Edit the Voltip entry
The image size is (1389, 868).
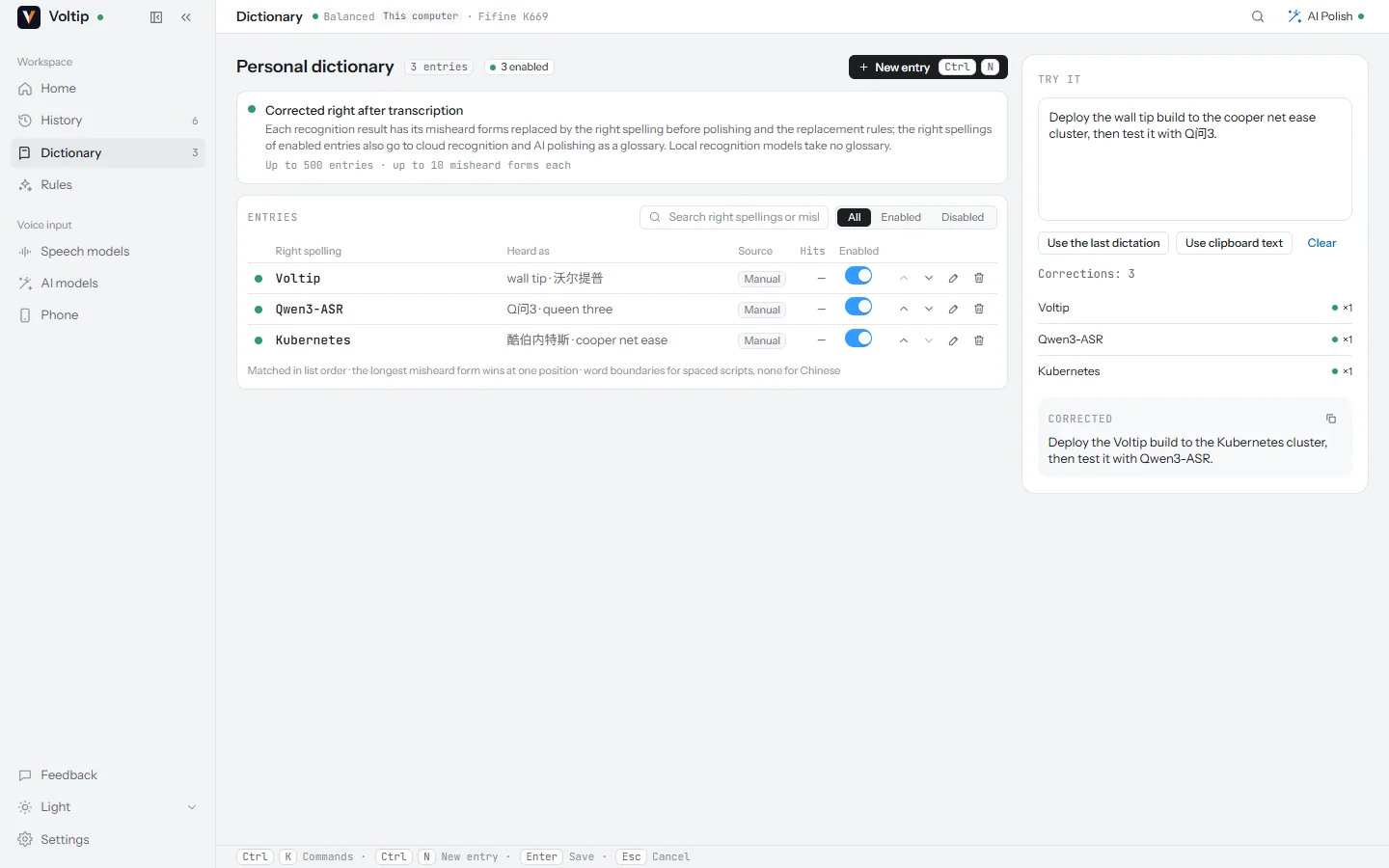point(953,279)
